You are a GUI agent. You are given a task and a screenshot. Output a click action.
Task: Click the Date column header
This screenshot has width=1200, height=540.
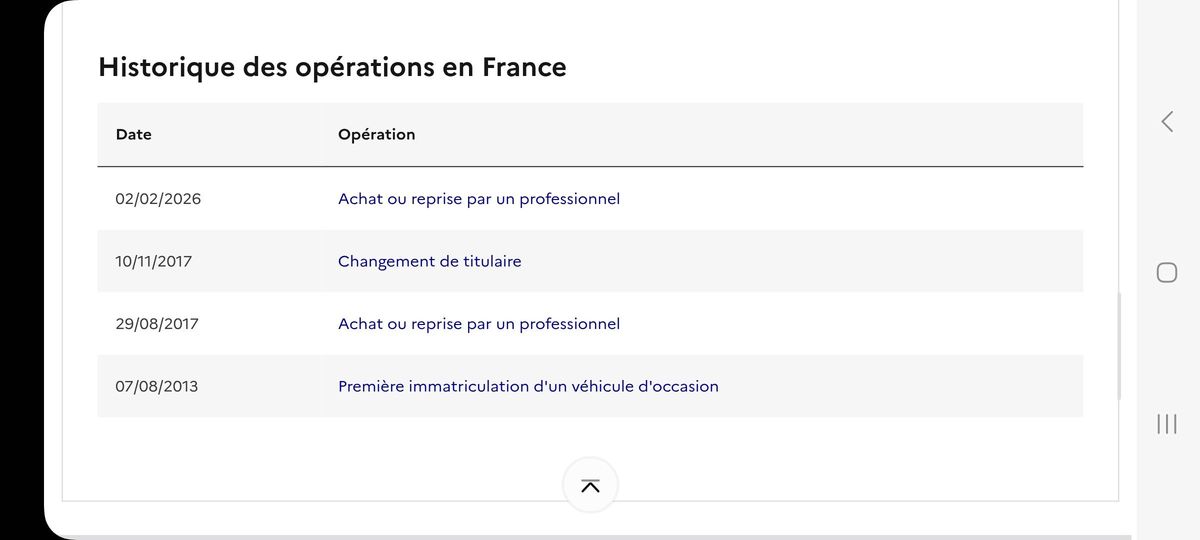pos(134,134)
